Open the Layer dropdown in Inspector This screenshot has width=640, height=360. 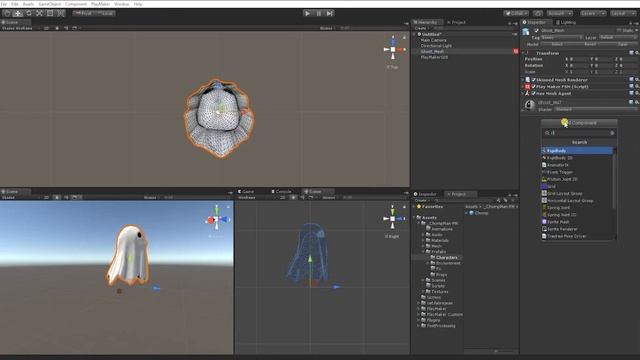pyautogui.click(x=618, y=38)
